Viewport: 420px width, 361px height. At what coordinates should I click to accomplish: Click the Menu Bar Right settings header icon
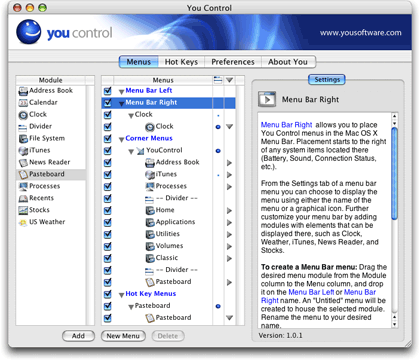point(267,99)
